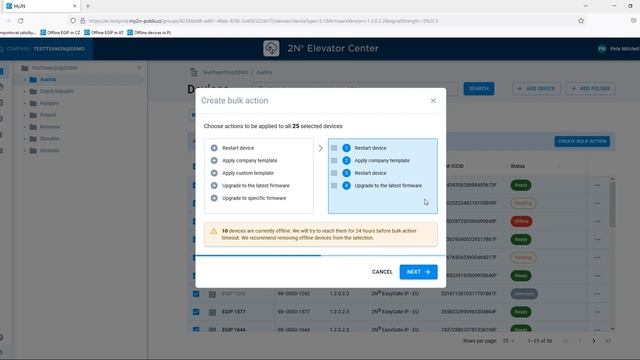
Task: Expand the Austria folder node
Action: pyautogui.click(x=25, y=80)
